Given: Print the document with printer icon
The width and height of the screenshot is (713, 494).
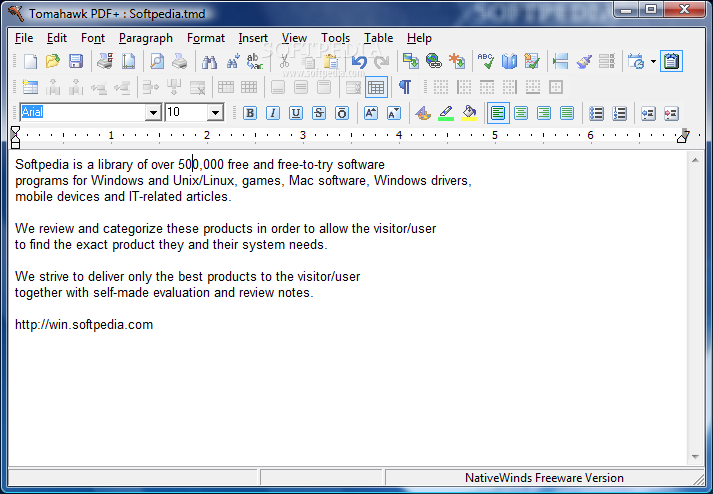Looking at the screenshot, I should 180,61.
